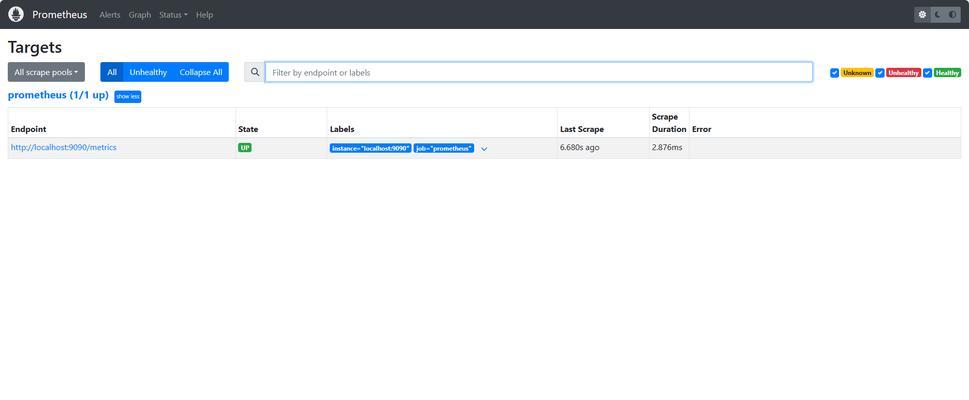Screen dimensions: 969x400
Task: Switch to light theme sun icon
Action: 922,14
